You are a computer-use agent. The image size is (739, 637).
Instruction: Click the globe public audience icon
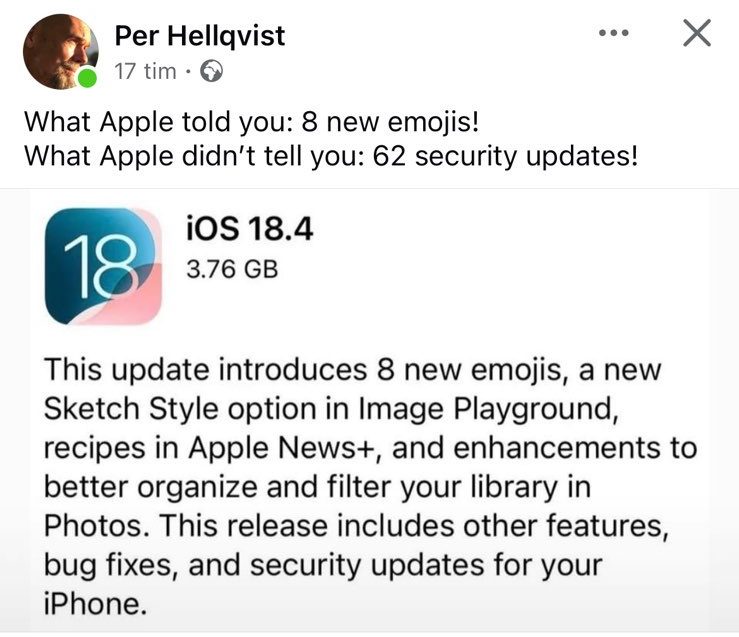212,72
